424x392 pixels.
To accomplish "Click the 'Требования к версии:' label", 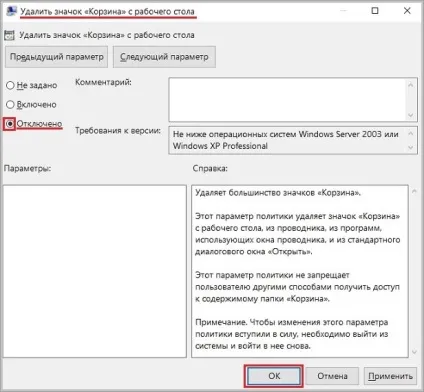I will click(118, 131).
